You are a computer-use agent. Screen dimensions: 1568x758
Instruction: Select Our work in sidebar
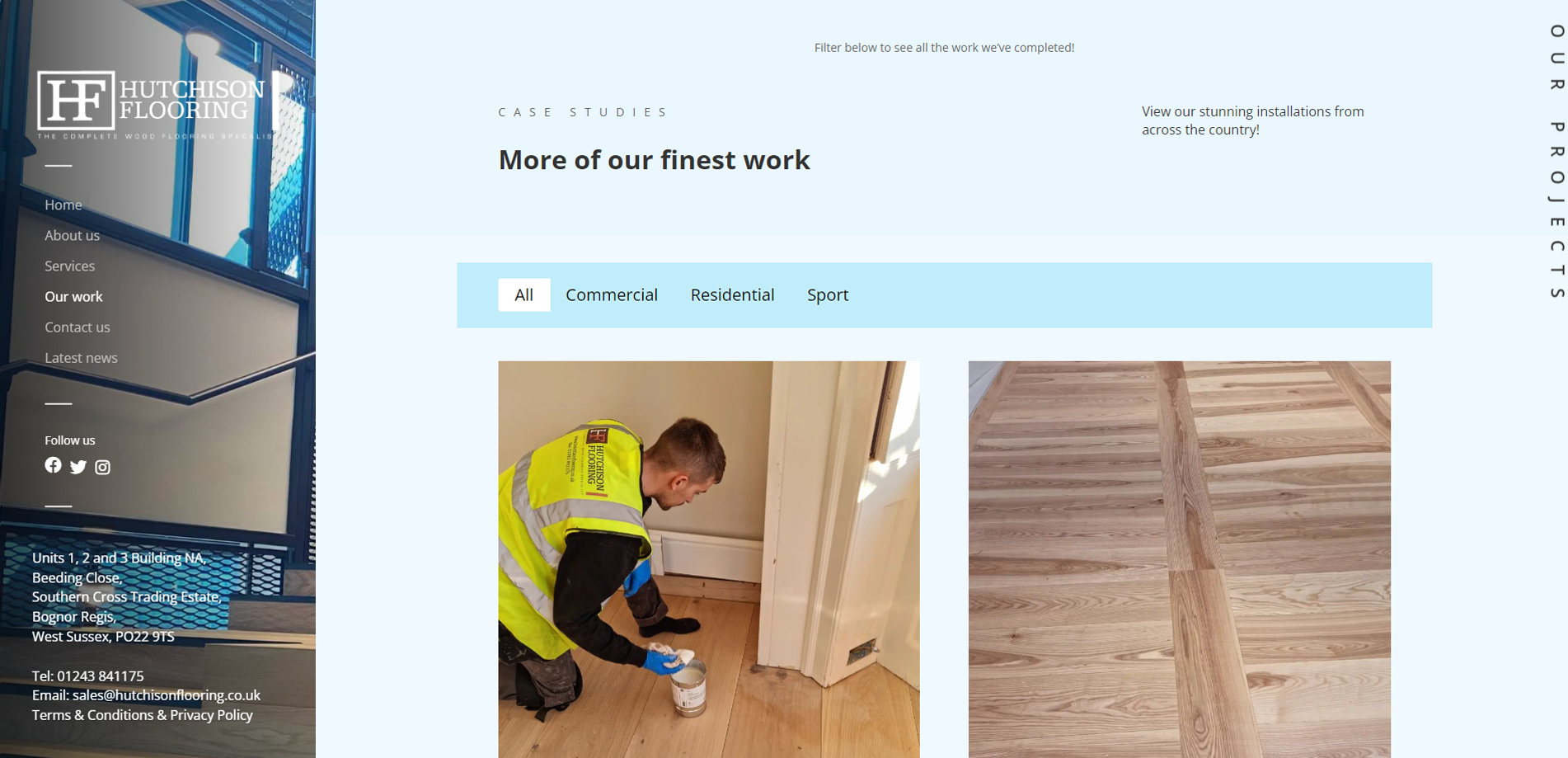(x=73, y=296)
